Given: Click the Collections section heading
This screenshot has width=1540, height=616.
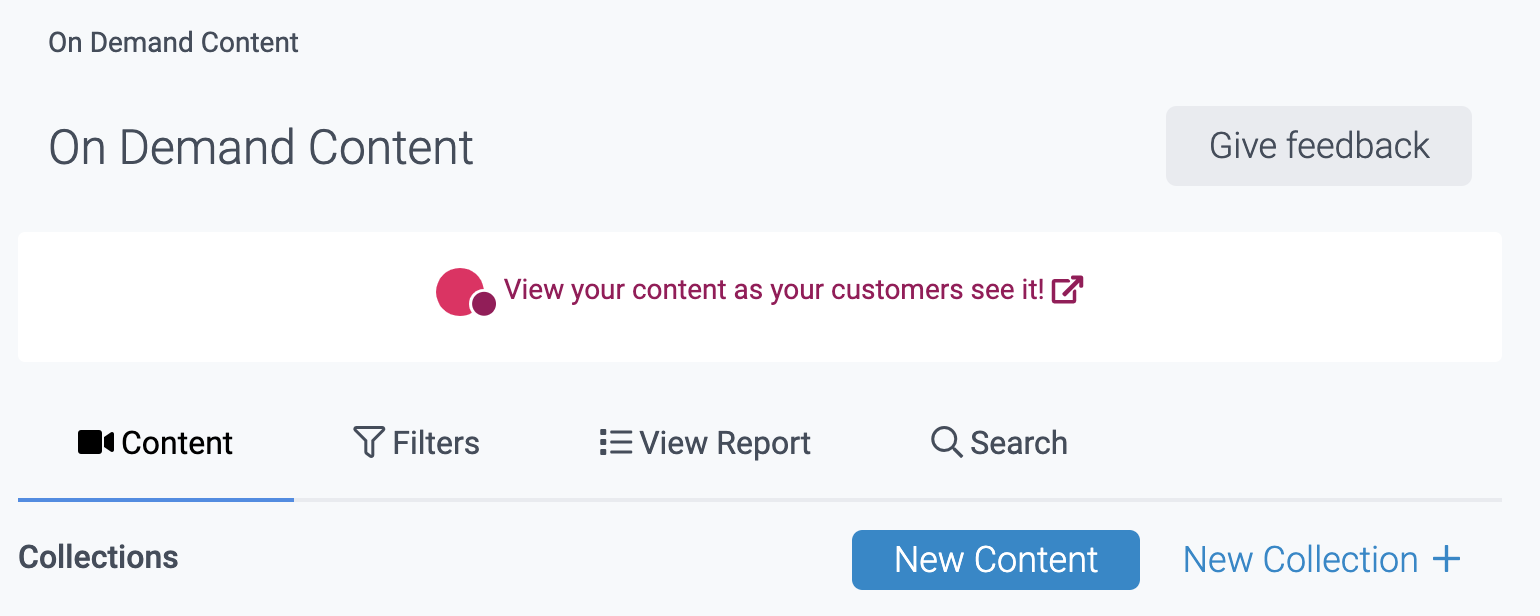Looking at the screenshot, I should (98, 557).
